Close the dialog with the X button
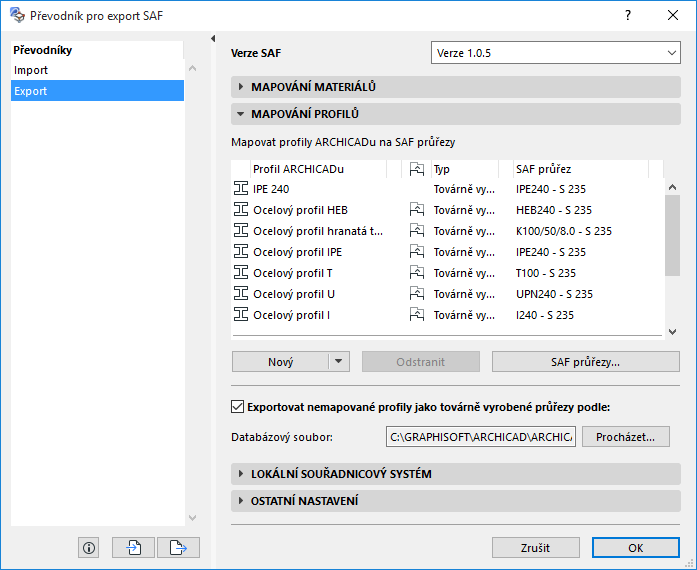This screenshot has width=697, height=570. pyautogui.click(x=673, y=16)
